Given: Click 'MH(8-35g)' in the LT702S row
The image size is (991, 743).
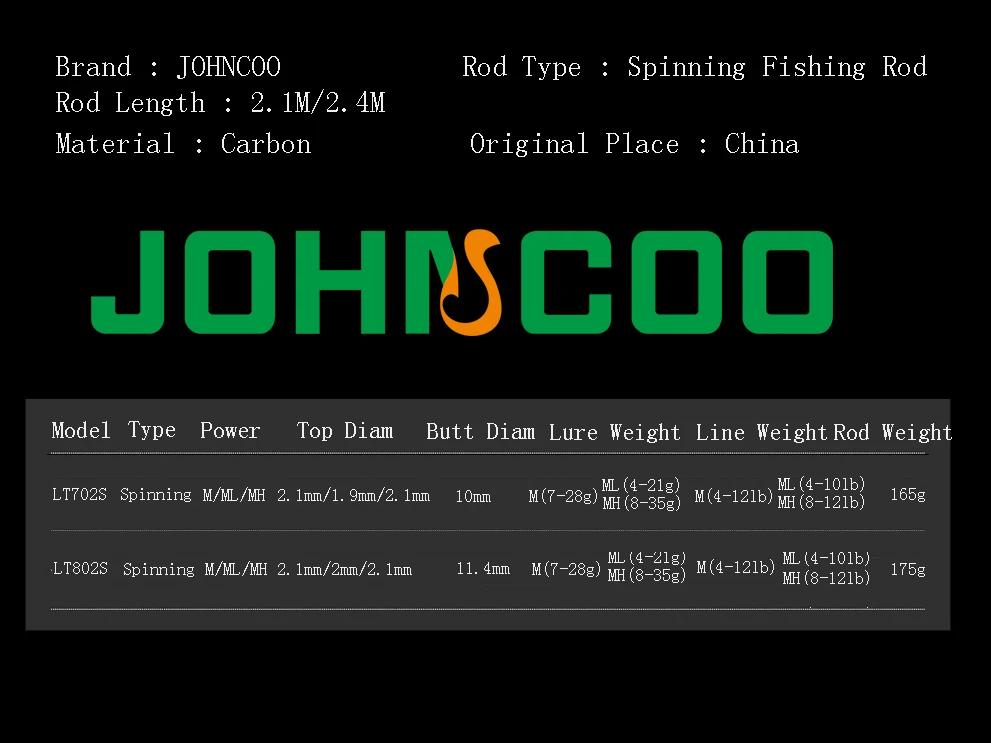Looking at the screenshot, I should tap(641, 504).
